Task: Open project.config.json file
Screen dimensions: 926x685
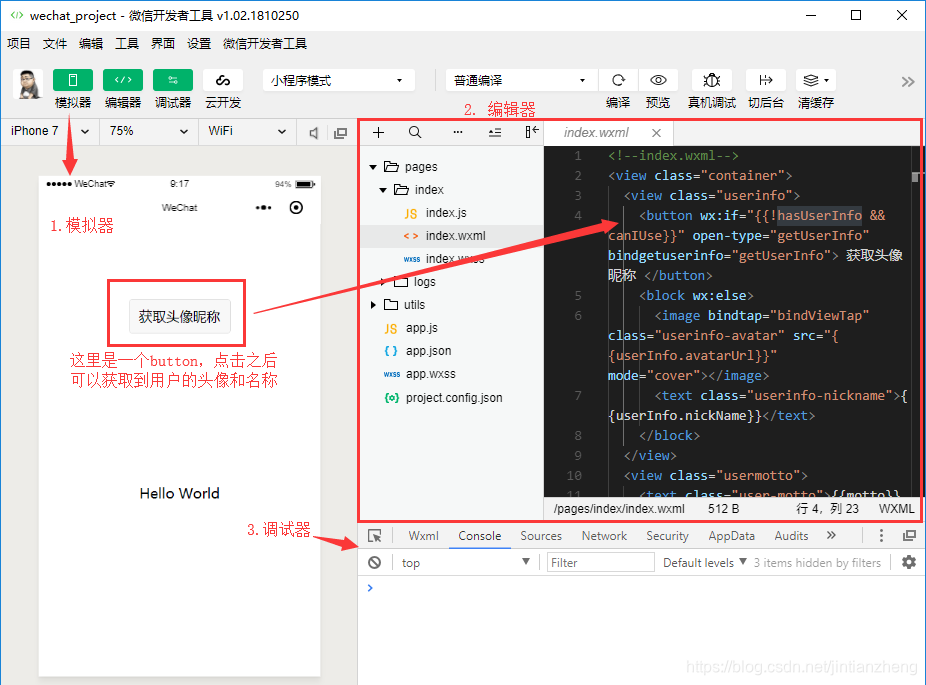Action: [452, 397]
